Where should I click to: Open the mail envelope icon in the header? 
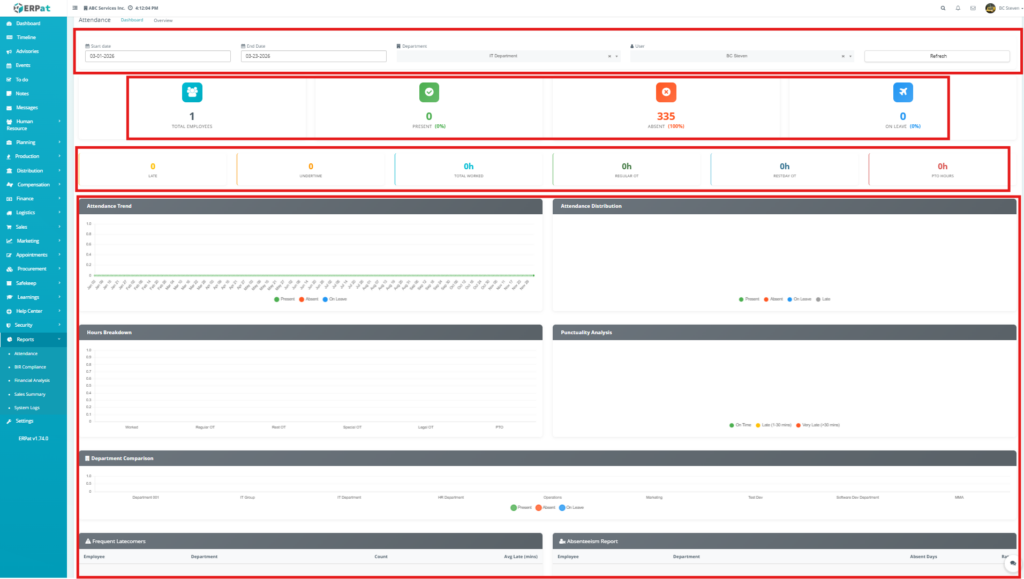[973, 7]
